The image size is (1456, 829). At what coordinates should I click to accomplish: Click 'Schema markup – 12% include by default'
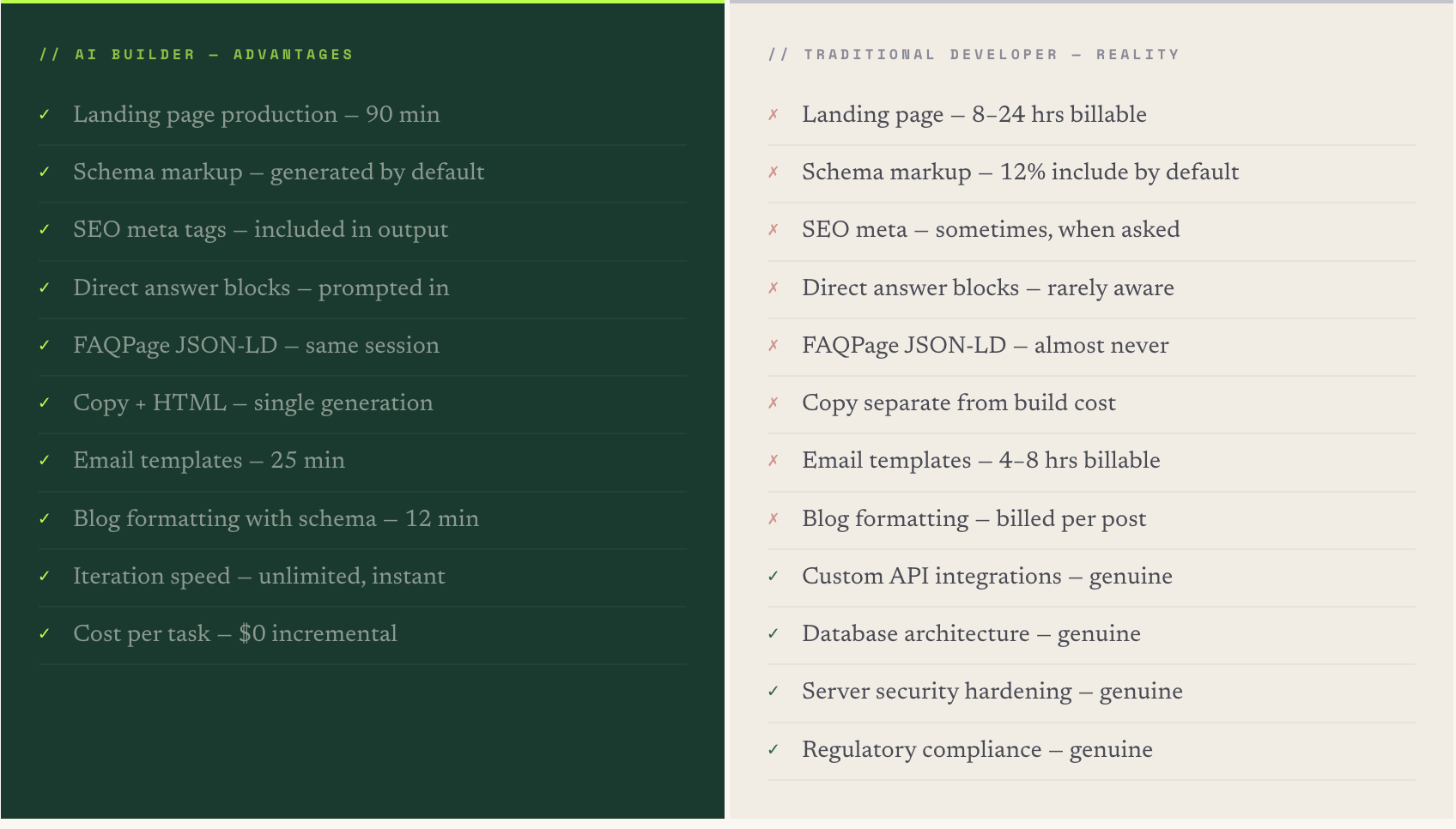click(1020, 172)
